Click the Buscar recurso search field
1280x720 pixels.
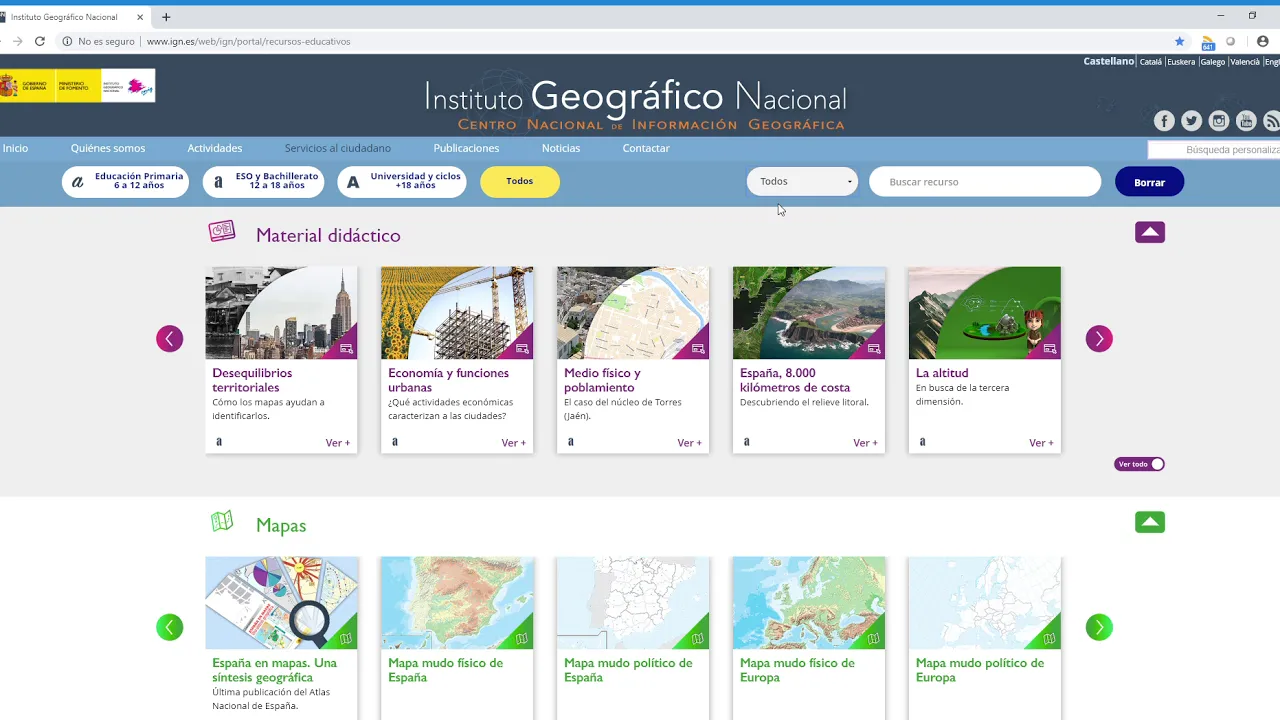click(x=985, y=182)
